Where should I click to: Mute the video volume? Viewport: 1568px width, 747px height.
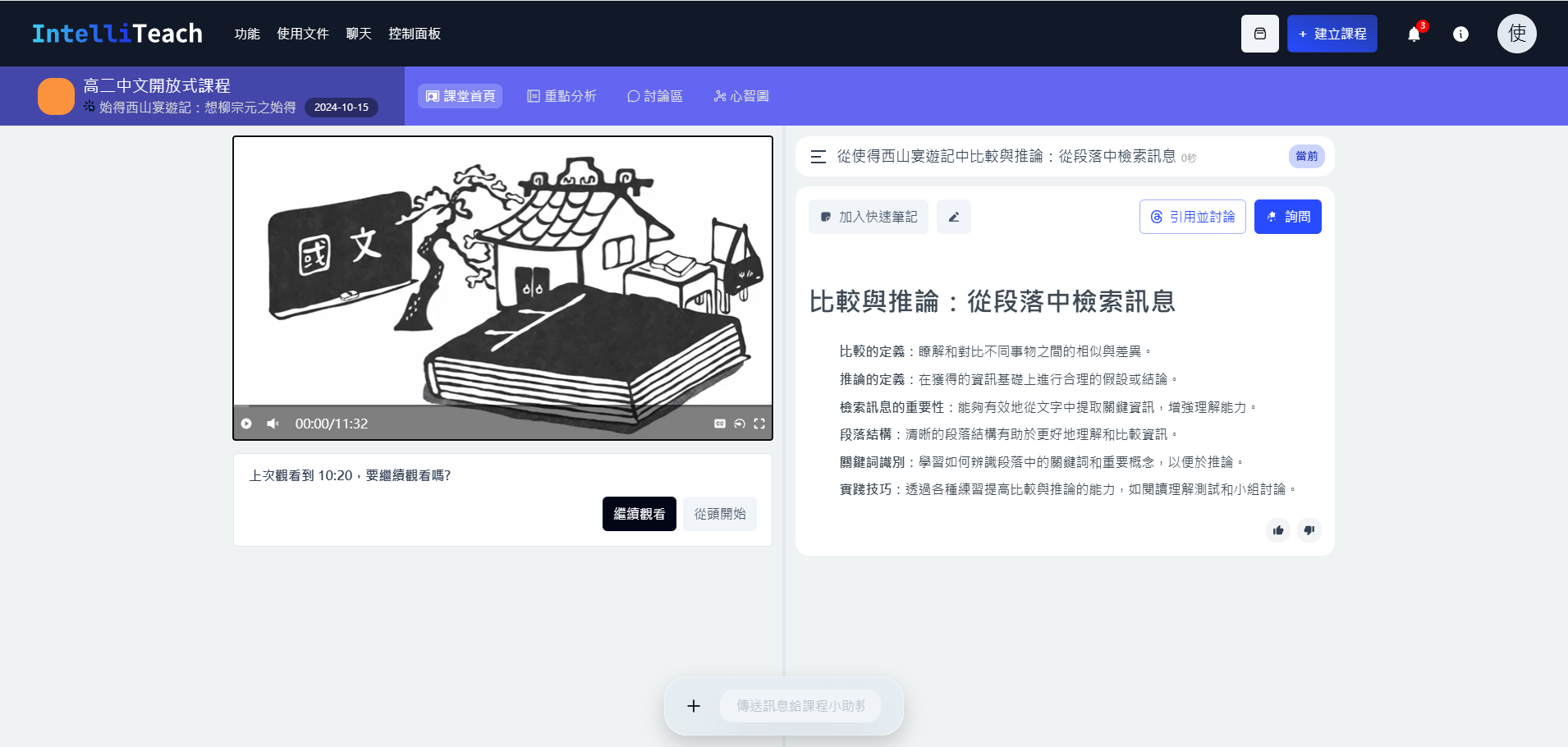pyautogui.click(x=273, y=424)
